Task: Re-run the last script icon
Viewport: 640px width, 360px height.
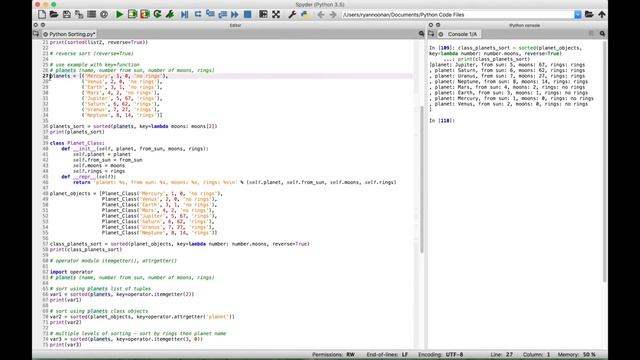Action: (x=157, y=14)
